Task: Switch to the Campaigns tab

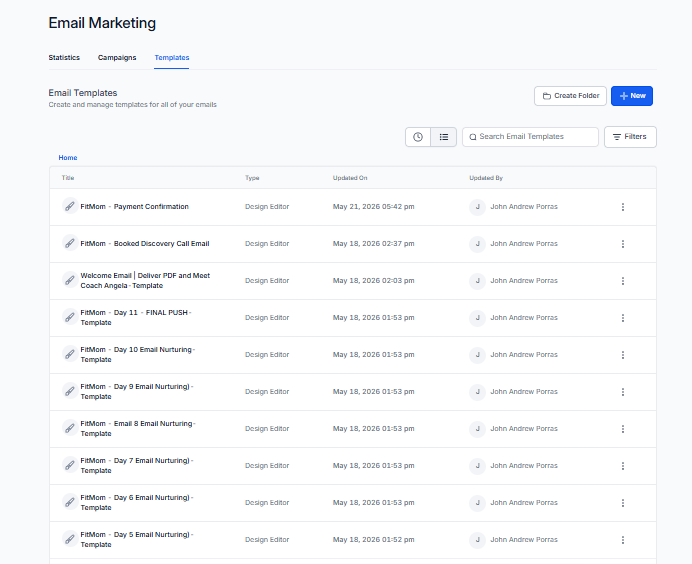Action: [x=117, y=57]
